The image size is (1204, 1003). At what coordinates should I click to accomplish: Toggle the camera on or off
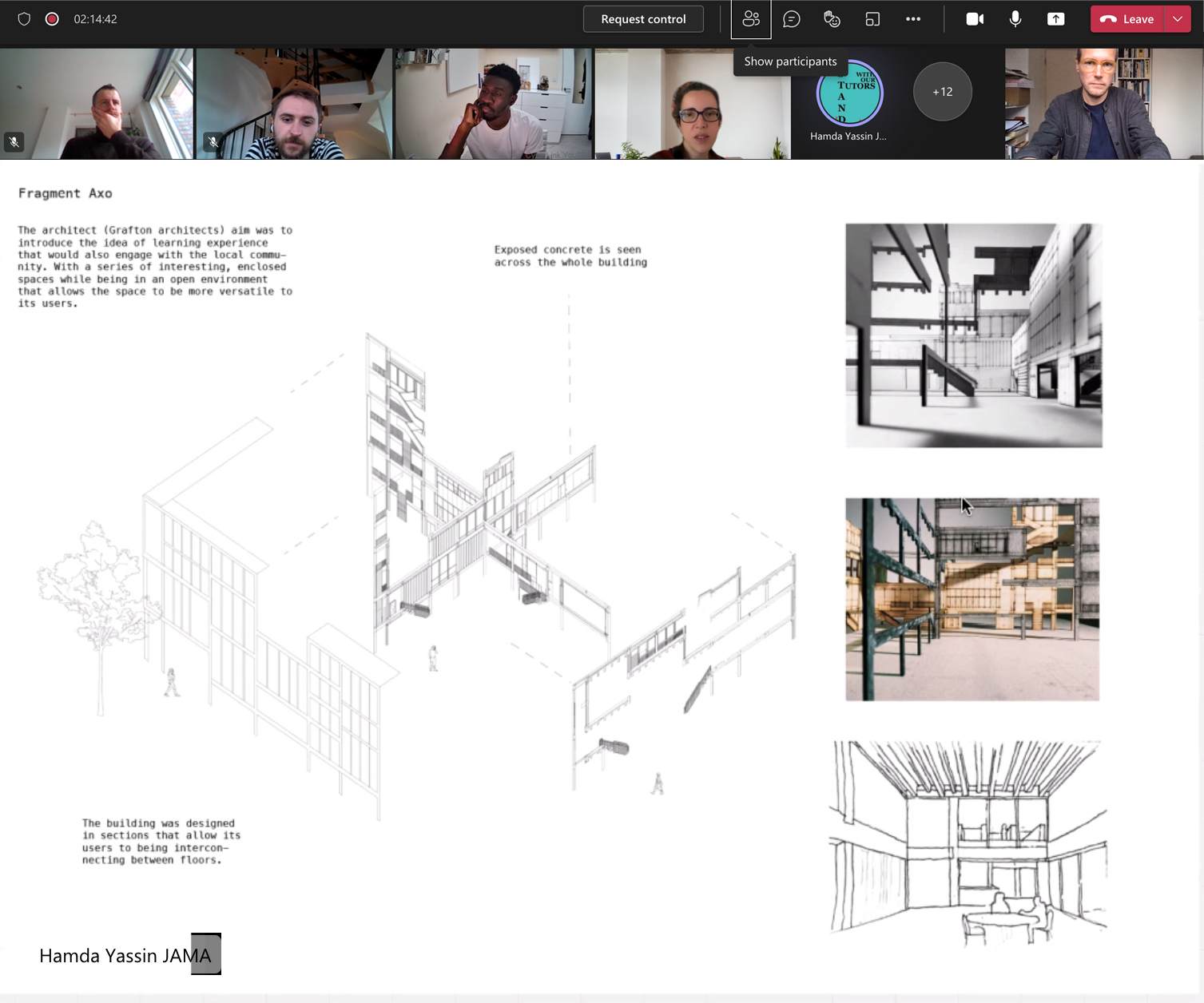[975, 19]
